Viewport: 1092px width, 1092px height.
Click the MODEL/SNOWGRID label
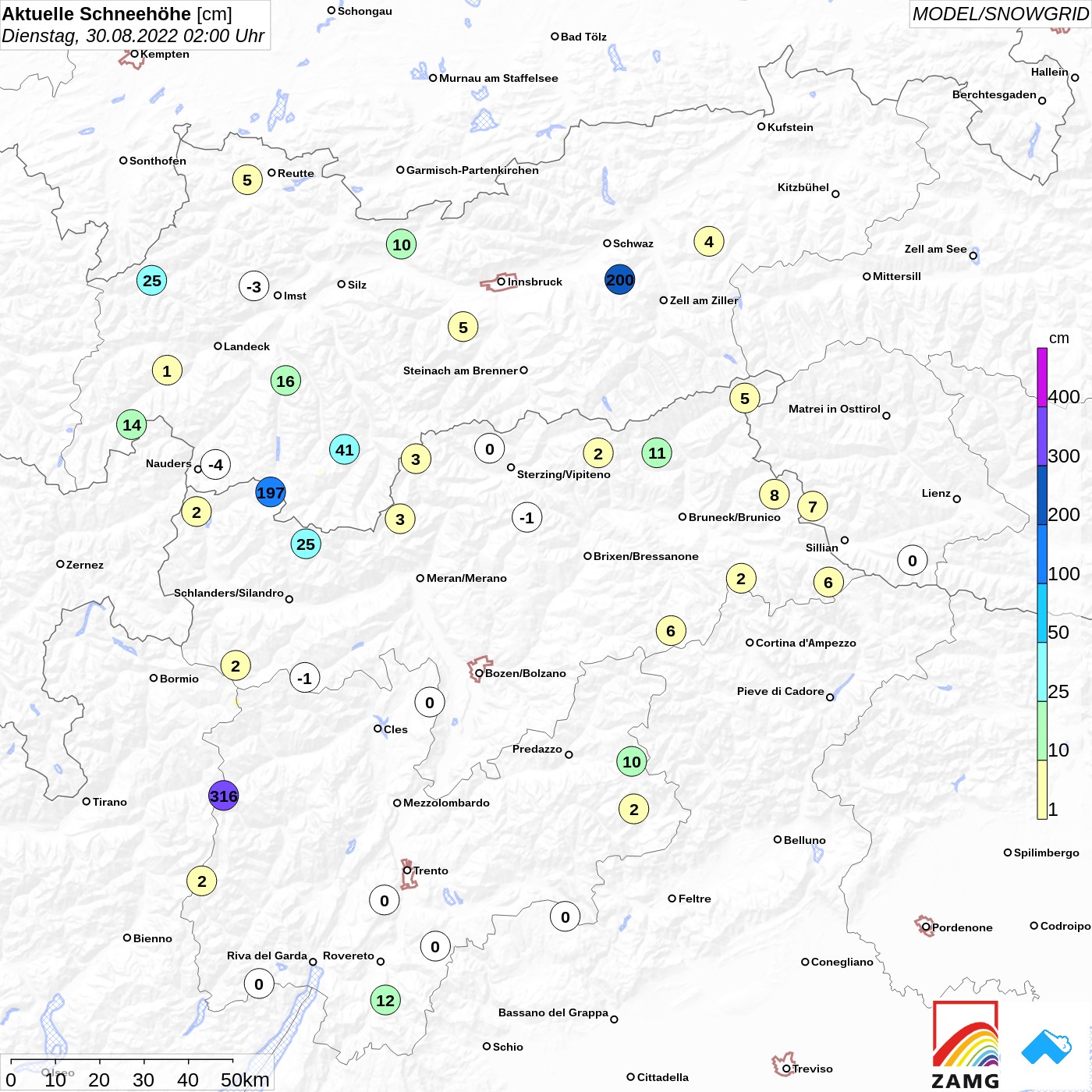click(1001, 14)
